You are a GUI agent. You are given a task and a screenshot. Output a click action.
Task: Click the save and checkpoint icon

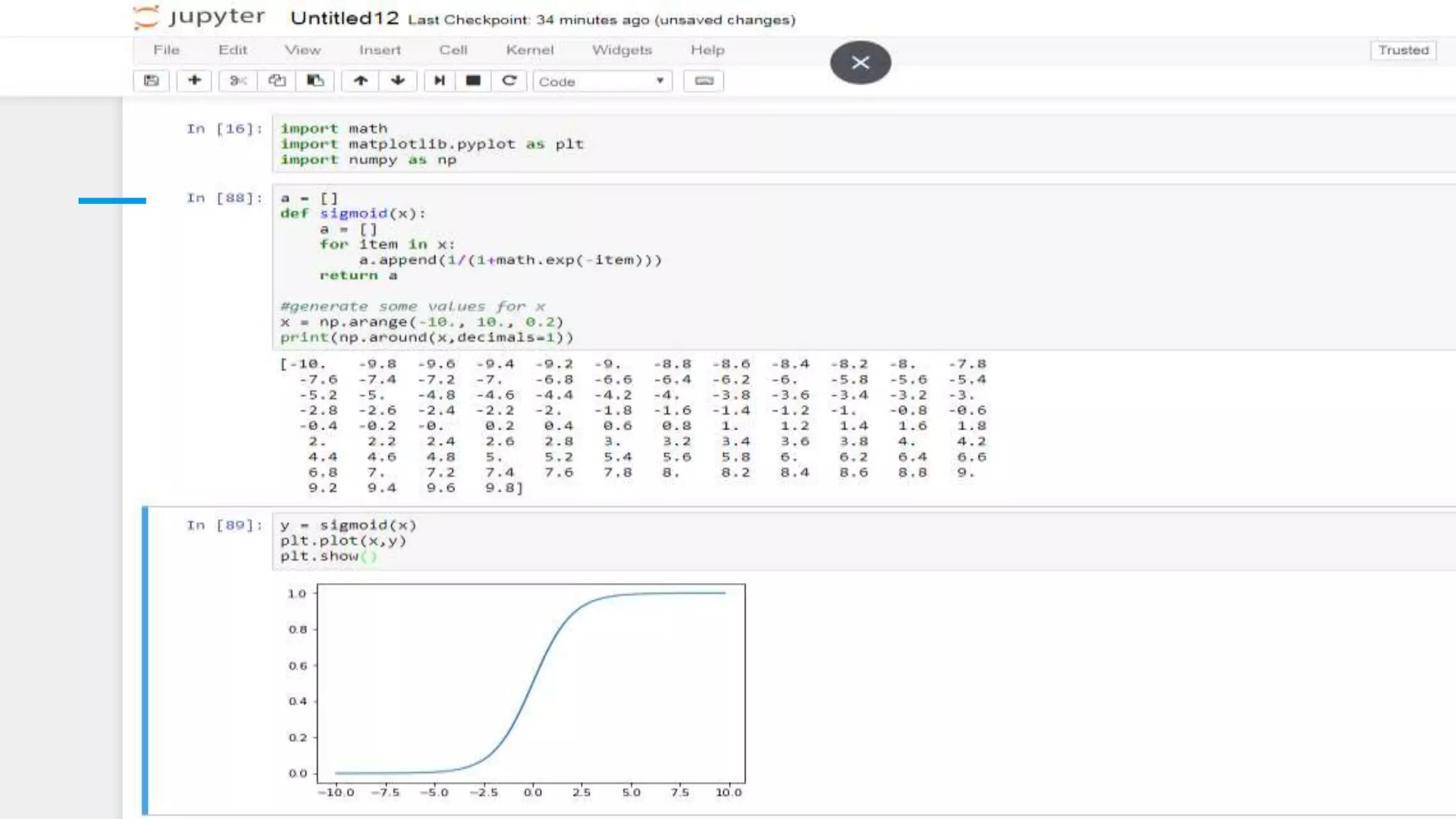151,81
